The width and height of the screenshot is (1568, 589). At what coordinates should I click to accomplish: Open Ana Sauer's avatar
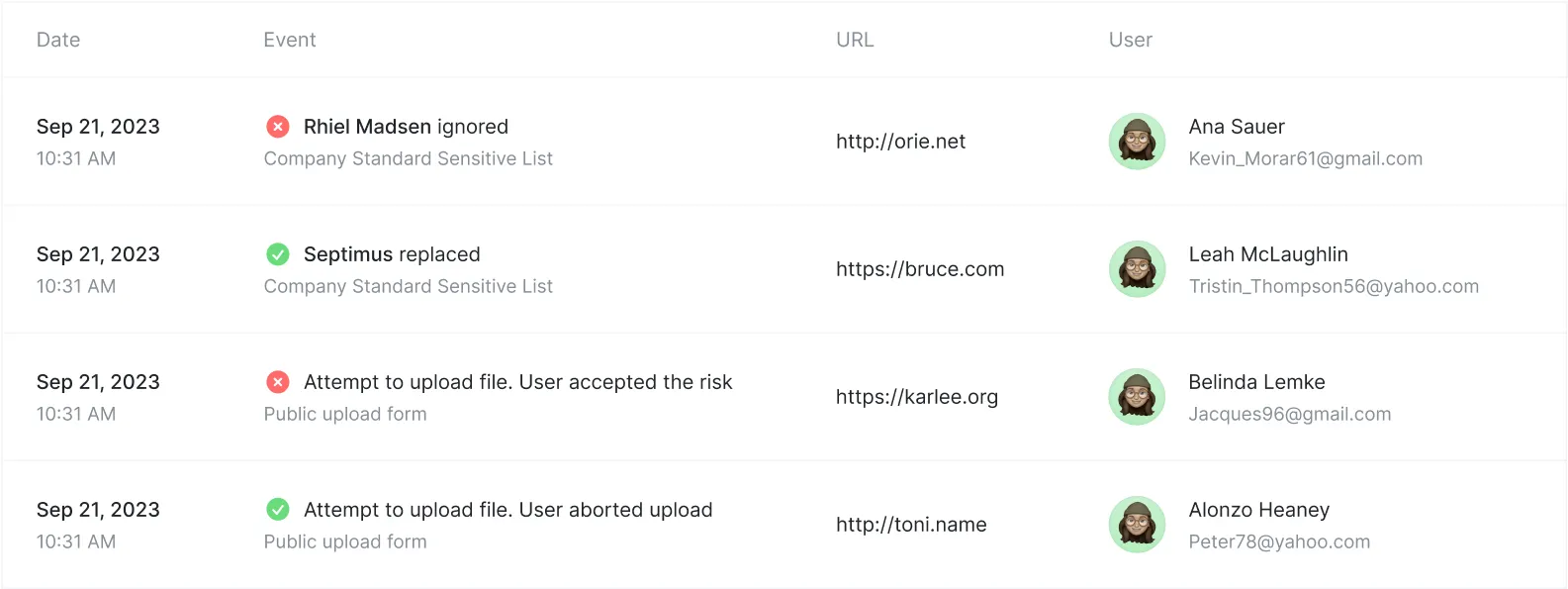pos(1137,142)
